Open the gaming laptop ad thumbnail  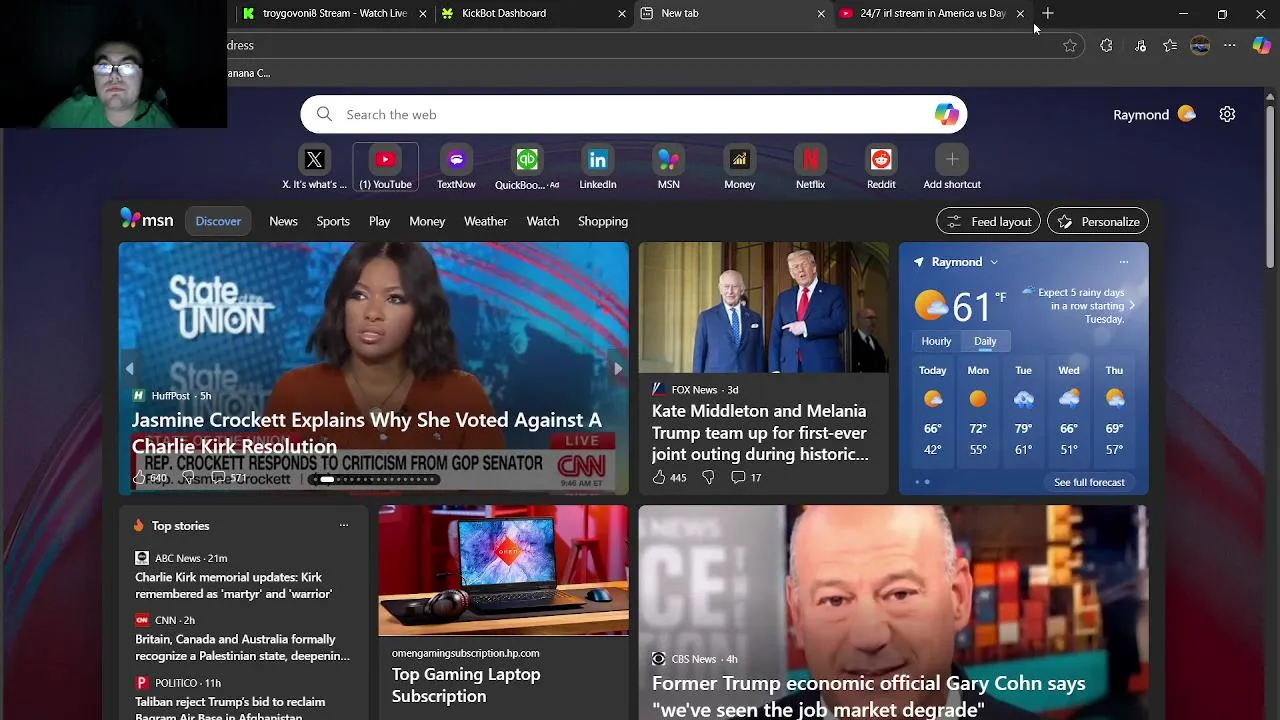click(503, 570)
